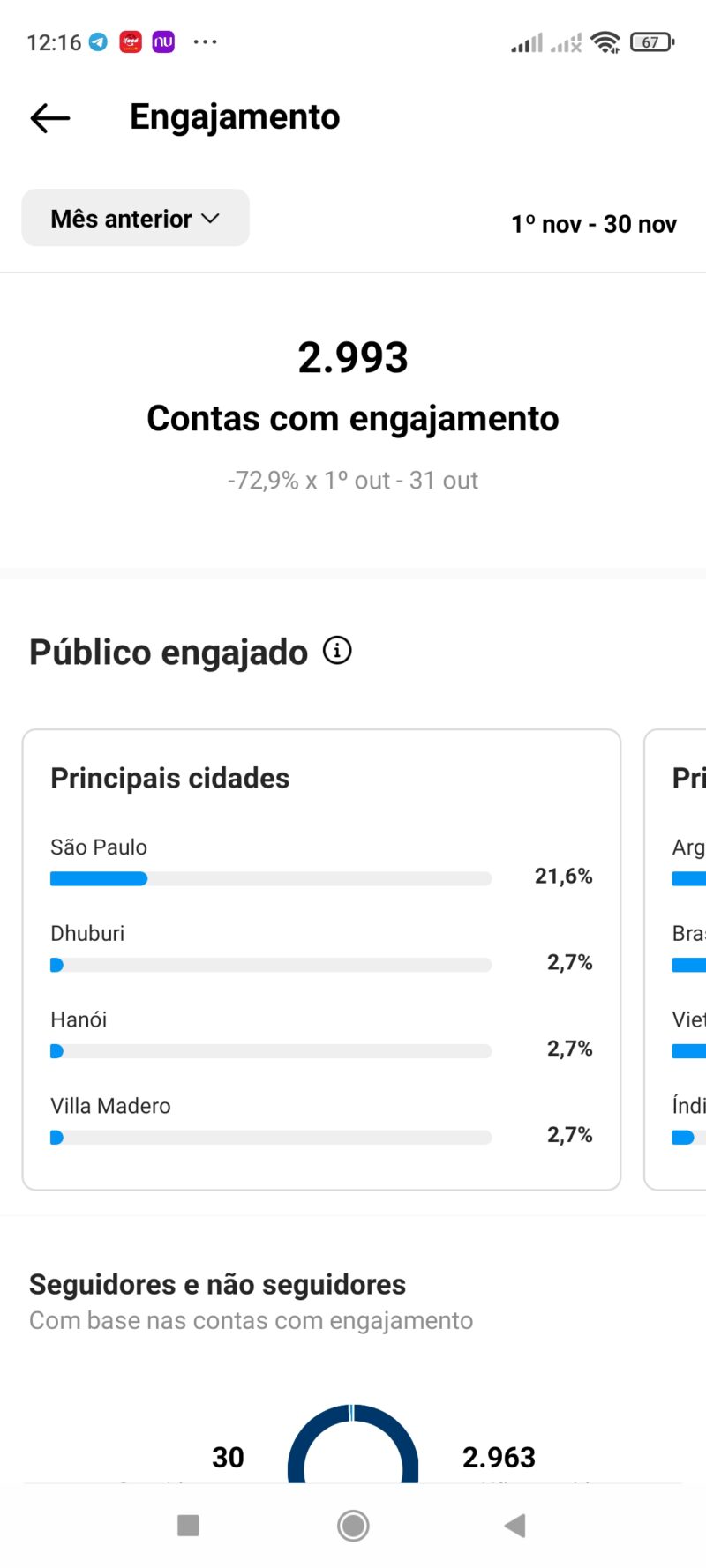Tap the status bar three-dots overflow

click(x=205, y=41)
